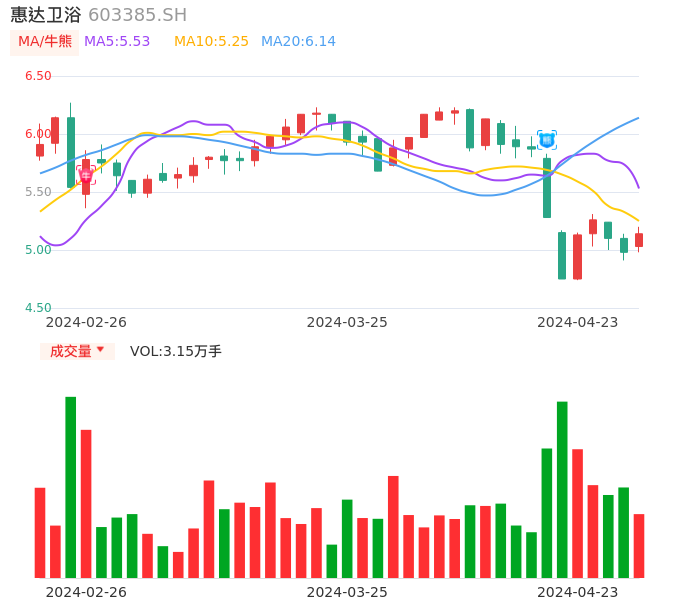686x606 pixels.
Task: Open the 惠达卫浴 stock name link
Action: [45, 15]
